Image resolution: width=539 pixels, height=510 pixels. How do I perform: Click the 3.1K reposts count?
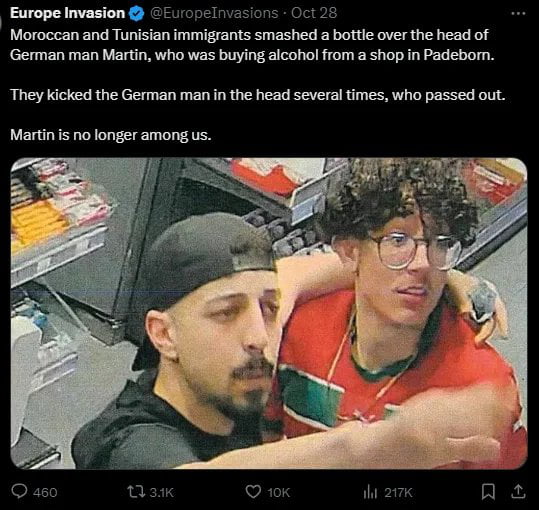click(161, 492)
